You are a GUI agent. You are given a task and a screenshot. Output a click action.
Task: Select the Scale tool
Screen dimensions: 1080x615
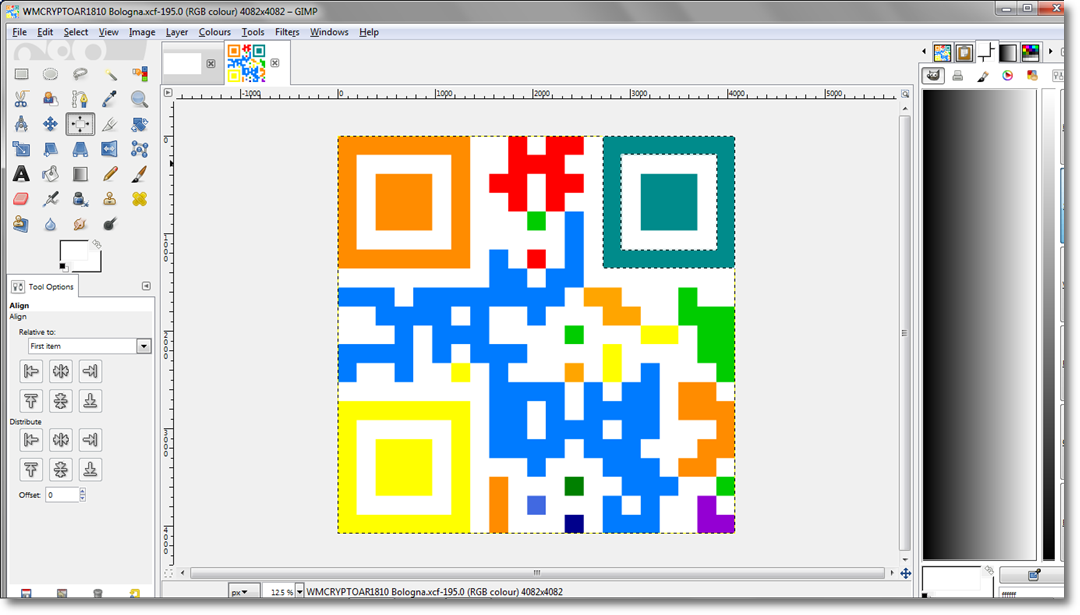pos(21,149)
